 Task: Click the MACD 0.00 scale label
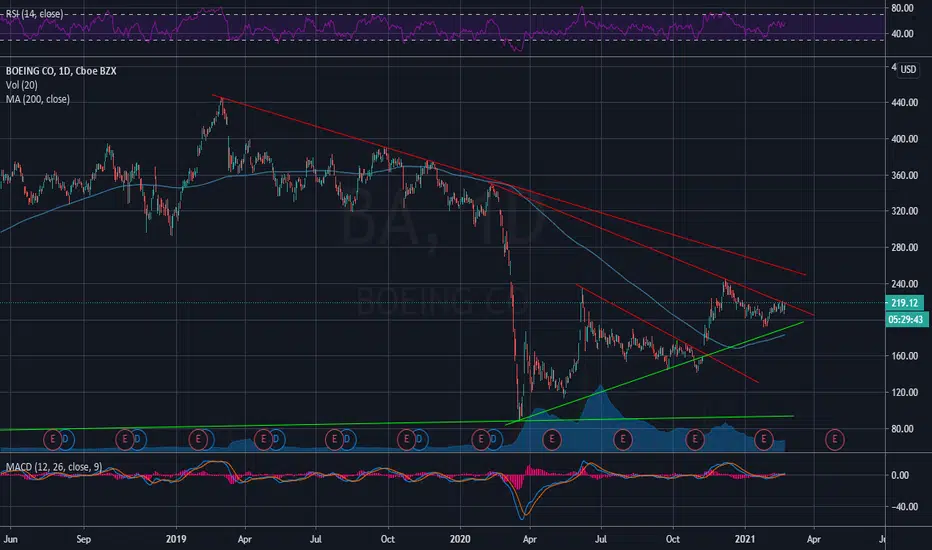pyautogui.click(x=900, y=474)
